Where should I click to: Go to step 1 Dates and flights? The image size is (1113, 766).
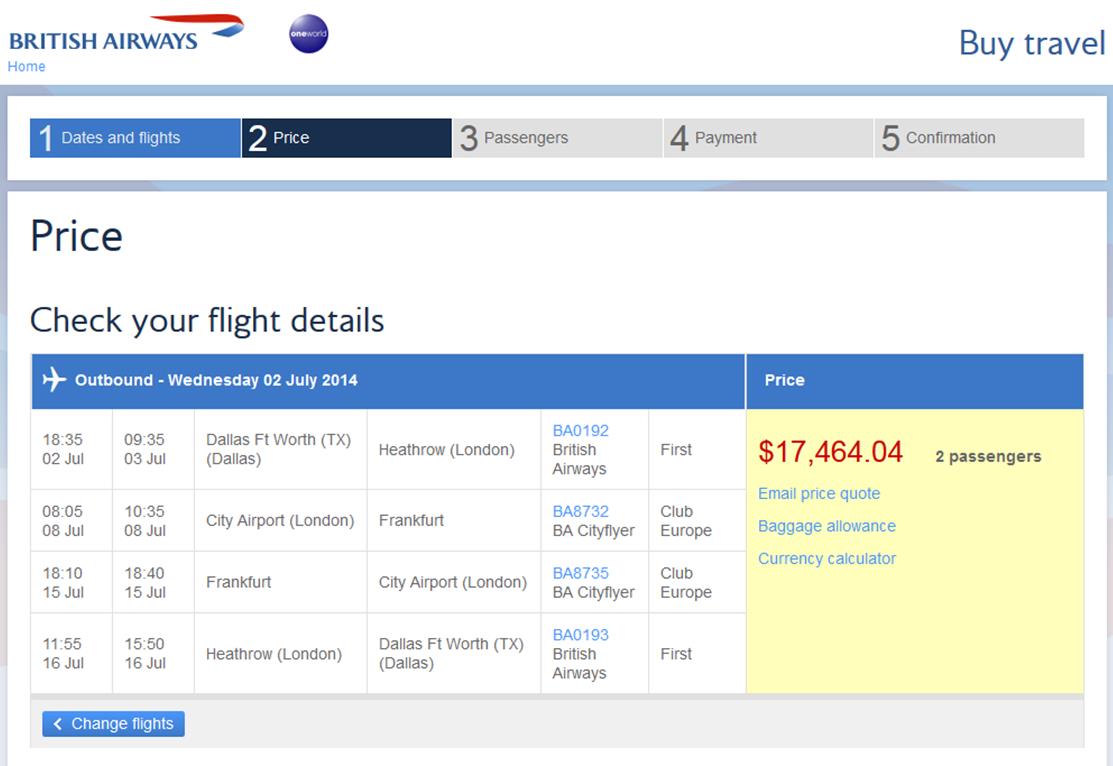point(135,138)
